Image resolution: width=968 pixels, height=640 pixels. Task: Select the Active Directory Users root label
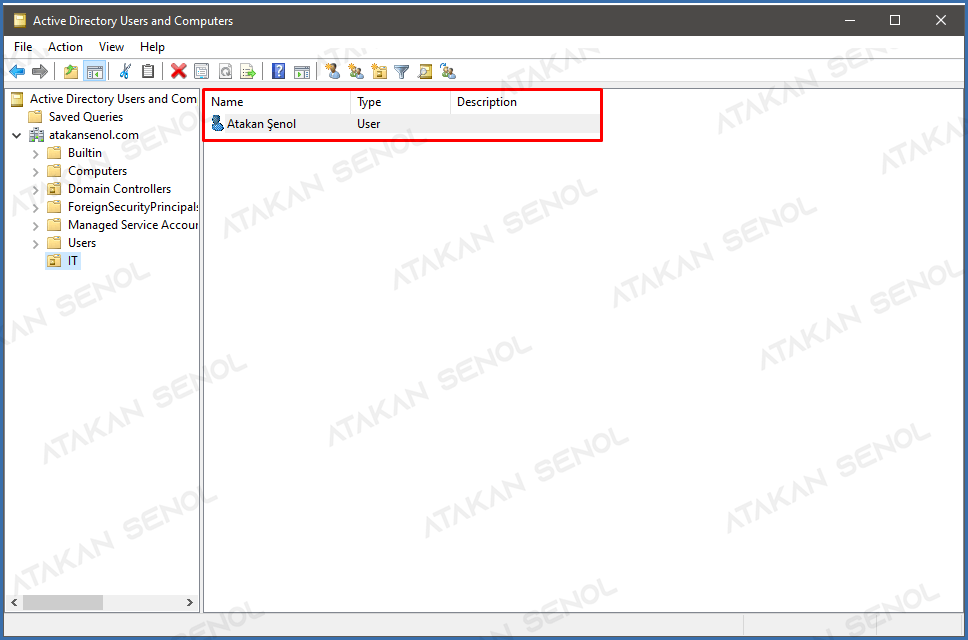[113, 99]
